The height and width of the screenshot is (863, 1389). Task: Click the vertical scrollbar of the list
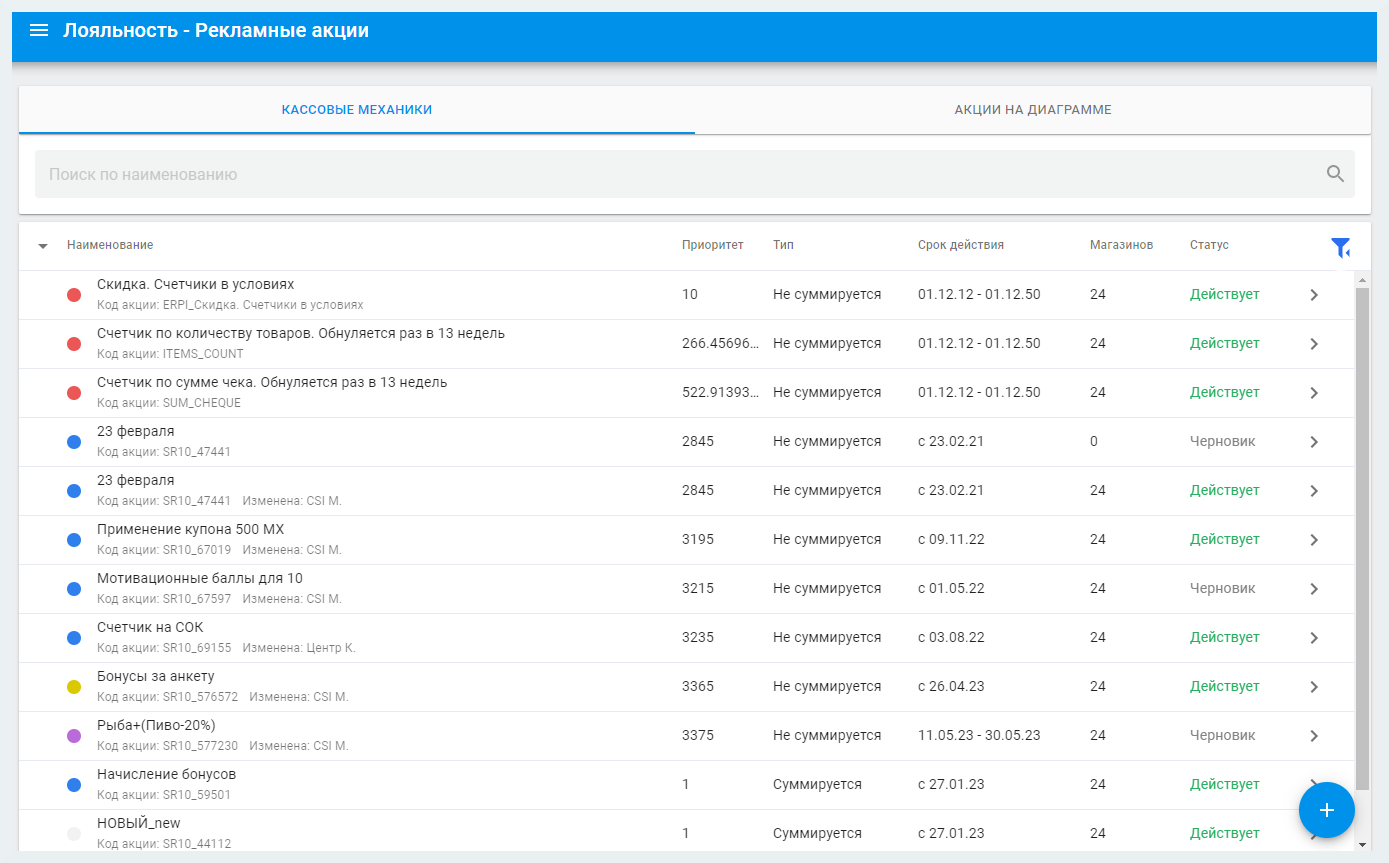tap(1362, 540)
